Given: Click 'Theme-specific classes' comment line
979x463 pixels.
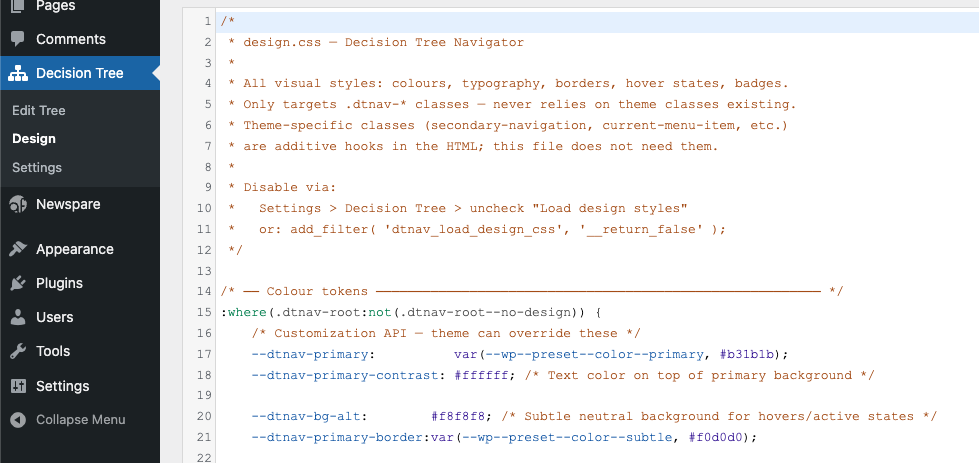Looking at the screenshot, I should 516,125.
